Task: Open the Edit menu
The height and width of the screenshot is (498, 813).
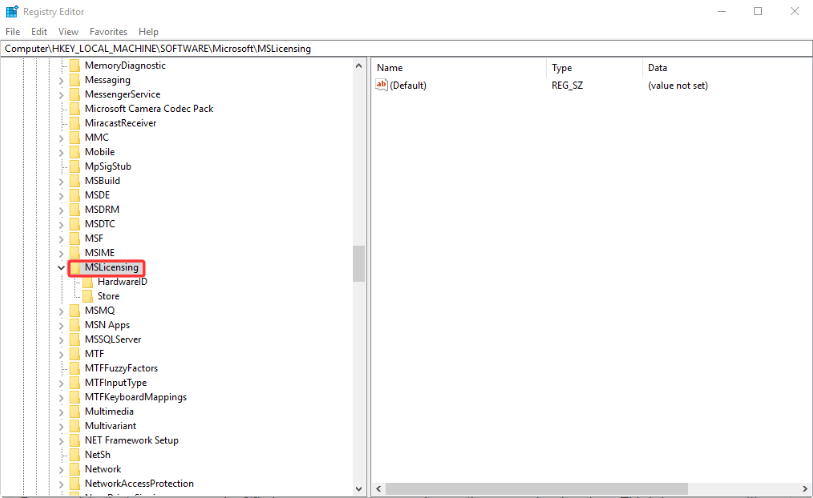Action: click(x=39, y=32)
